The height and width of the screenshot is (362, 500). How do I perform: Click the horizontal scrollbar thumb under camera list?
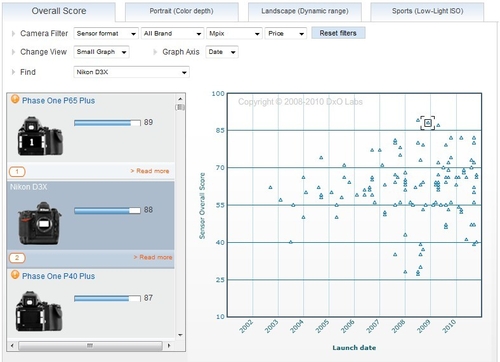90,346
